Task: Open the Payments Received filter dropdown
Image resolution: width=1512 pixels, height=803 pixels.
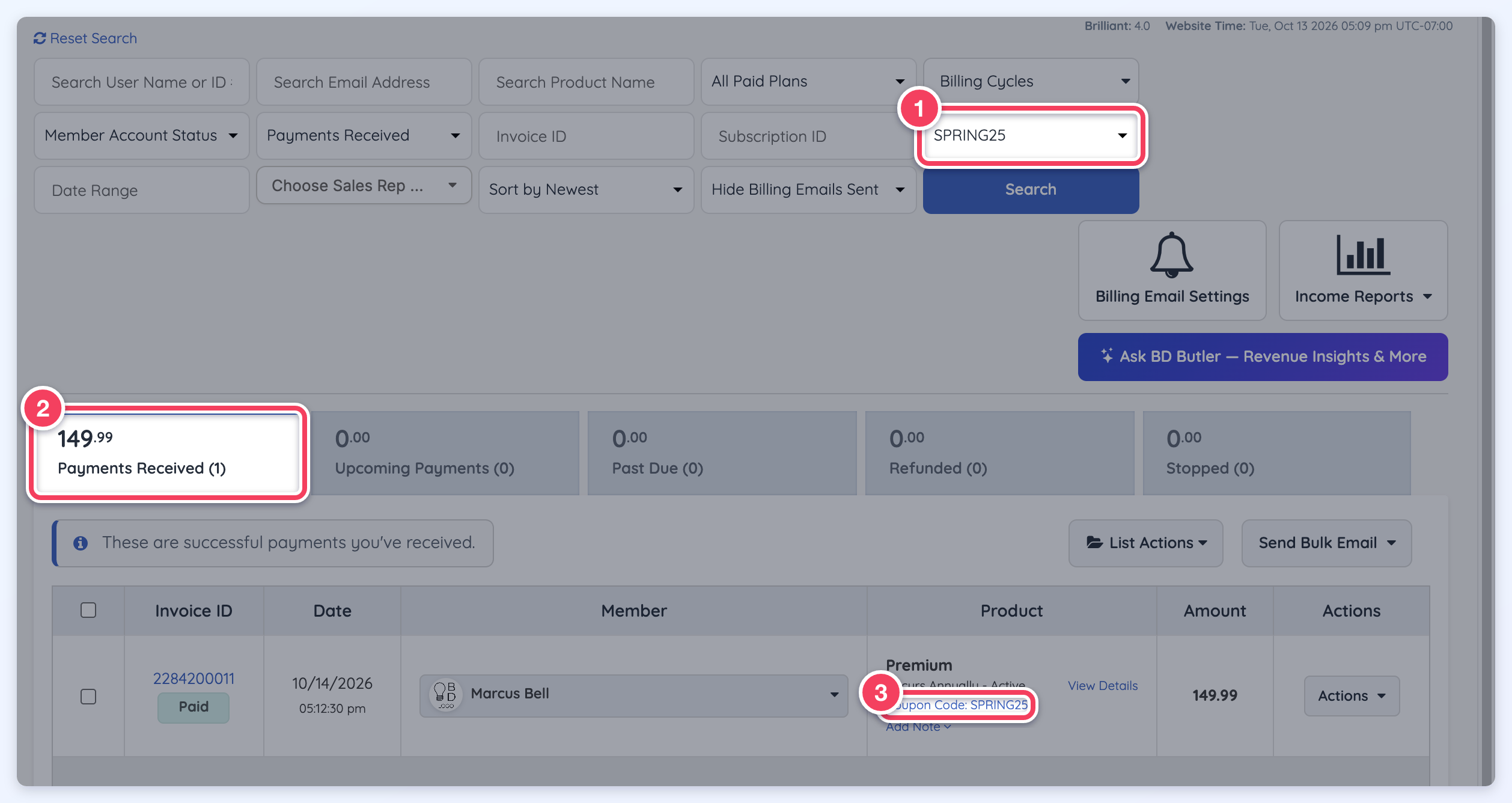Action: [x=364, y=135]
